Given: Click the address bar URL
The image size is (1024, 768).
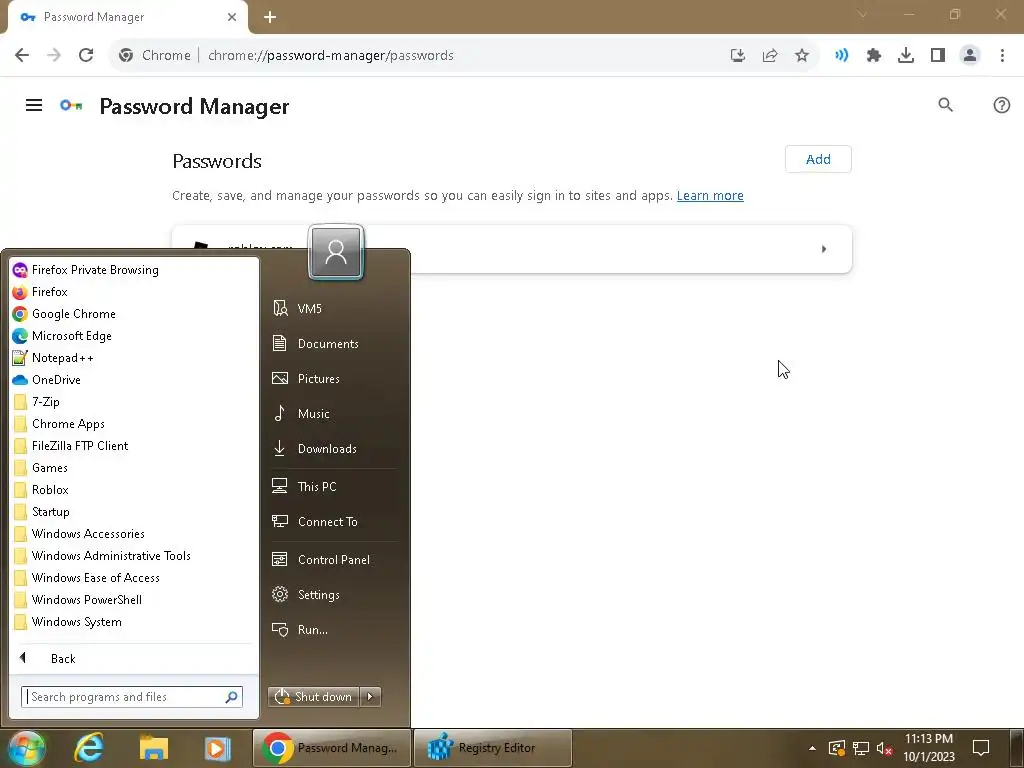Looking at the screenshot, I should (x=330, y=56).
